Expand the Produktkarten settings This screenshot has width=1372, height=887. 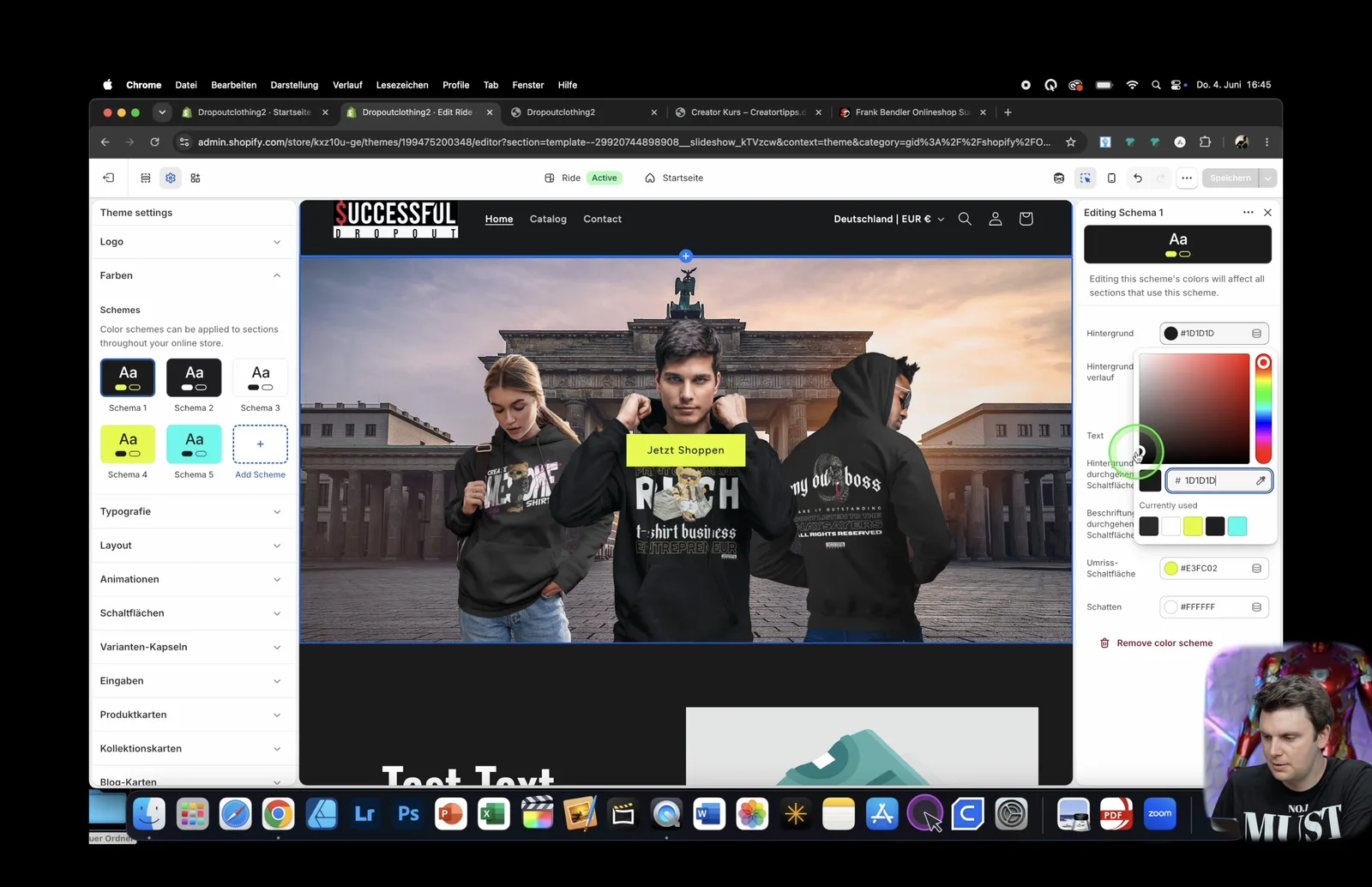[x=193, y=715]
